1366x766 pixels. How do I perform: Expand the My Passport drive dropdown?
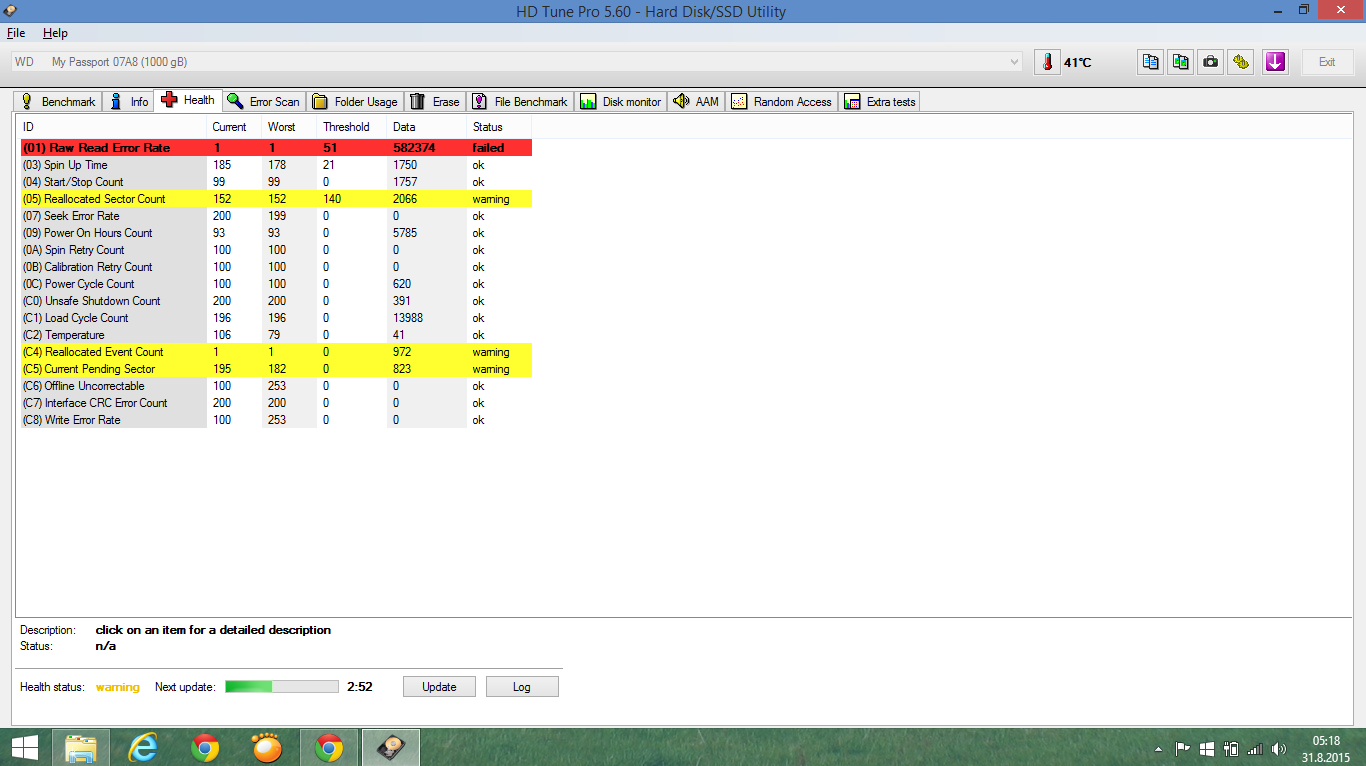1015,62
